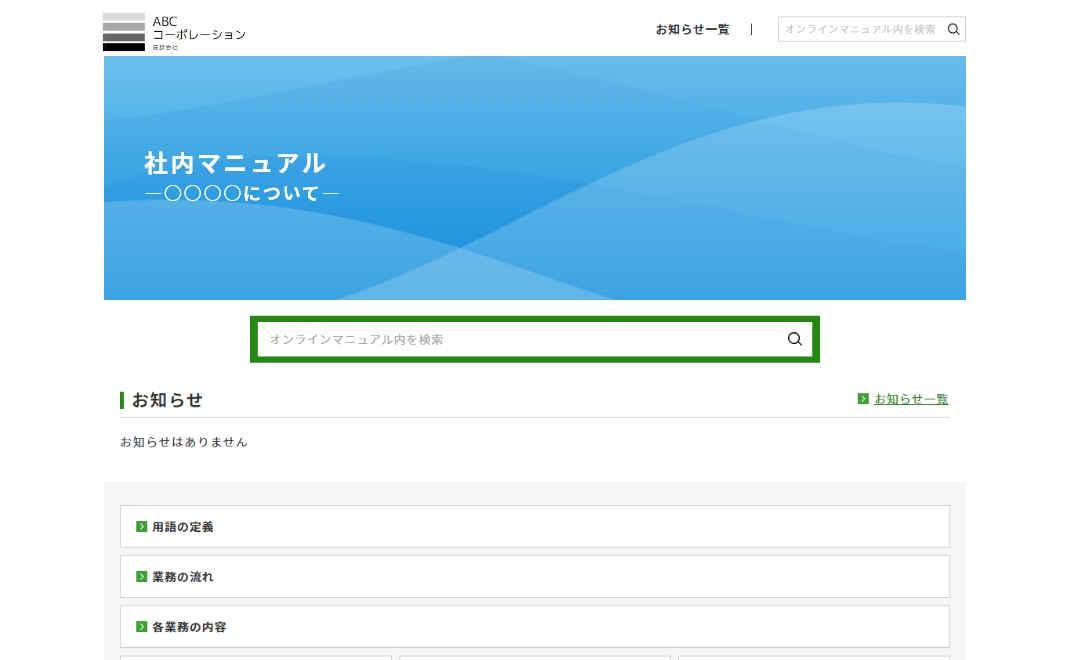The height and width of the screenshot is (660, 1070).
Task: Open the 用語の定義 section
Action: [534, 526]
